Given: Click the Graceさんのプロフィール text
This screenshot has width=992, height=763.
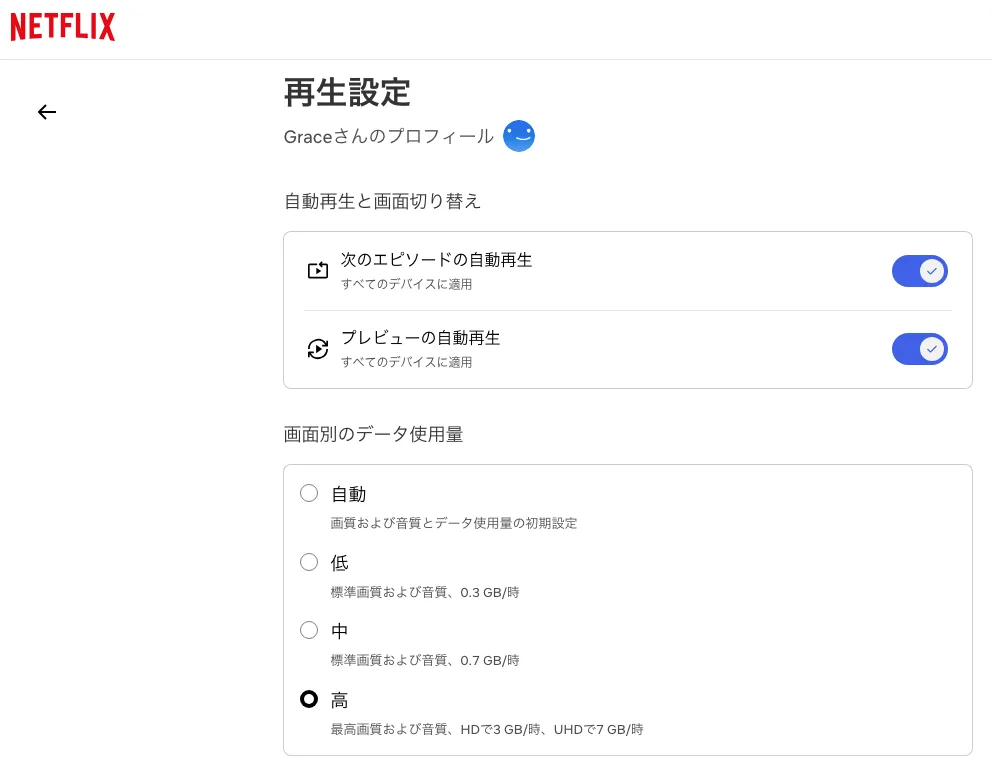Looking at the screenshot, I should [388, 136].
